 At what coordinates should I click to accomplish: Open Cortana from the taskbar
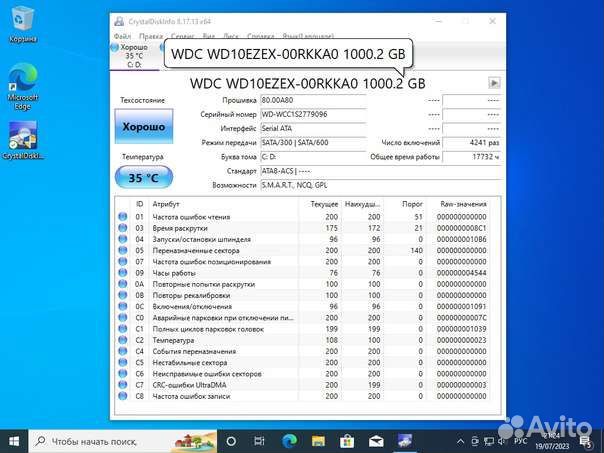click(x=231, y=441)
